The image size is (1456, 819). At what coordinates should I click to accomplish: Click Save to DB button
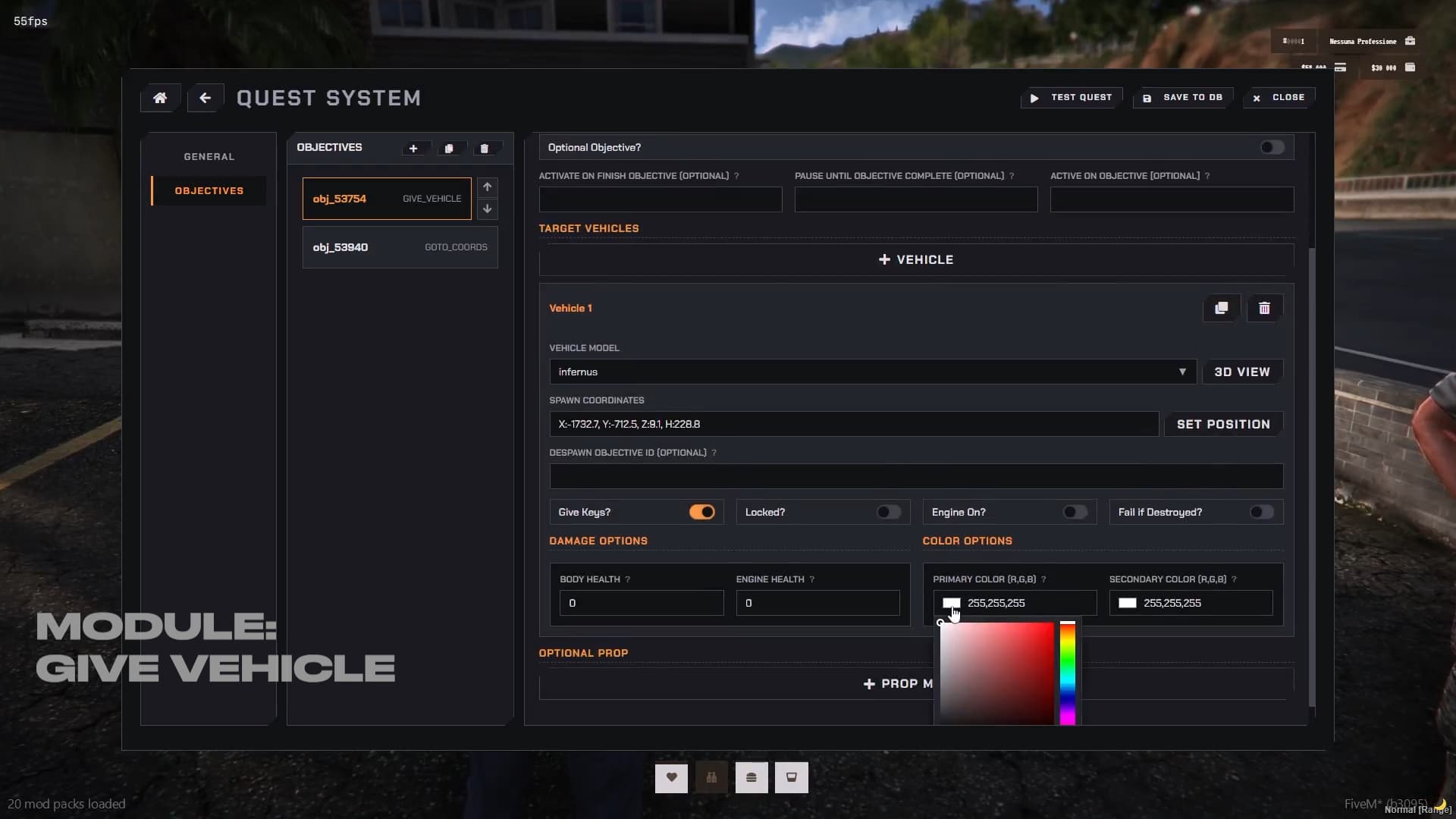tap(1184, 98)
